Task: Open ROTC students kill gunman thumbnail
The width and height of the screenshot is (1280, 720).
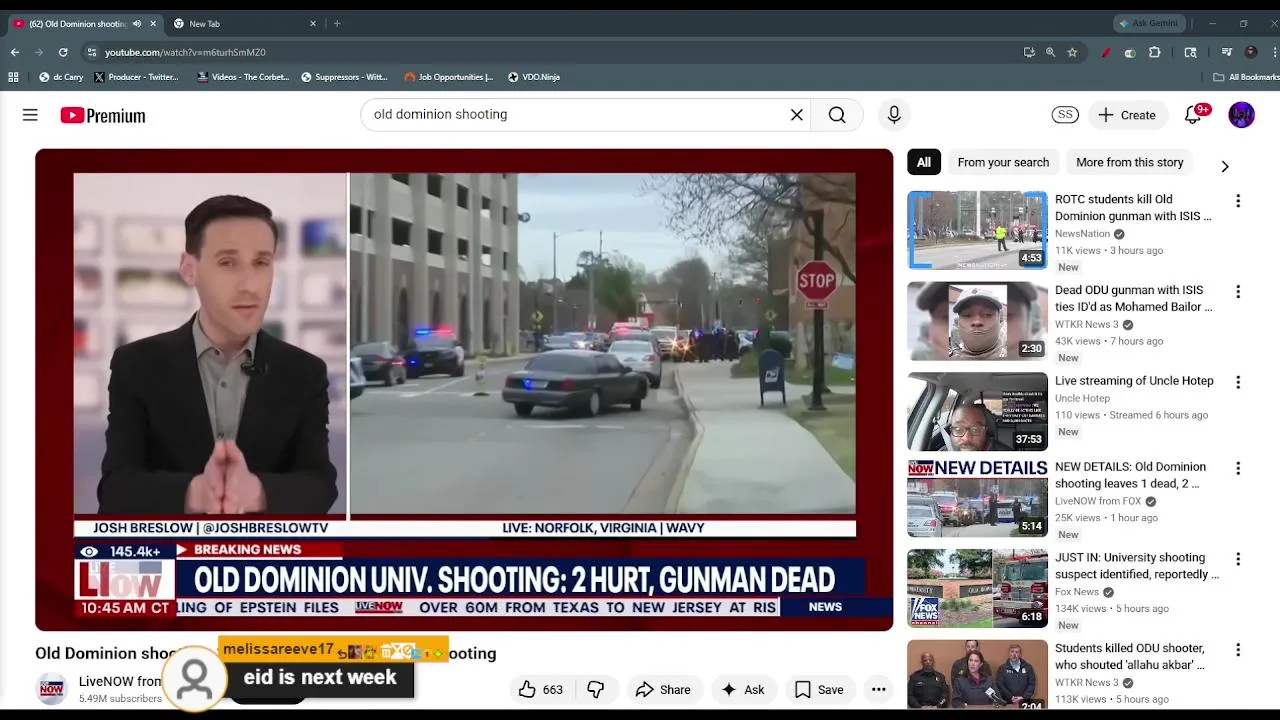Action: 977,230
